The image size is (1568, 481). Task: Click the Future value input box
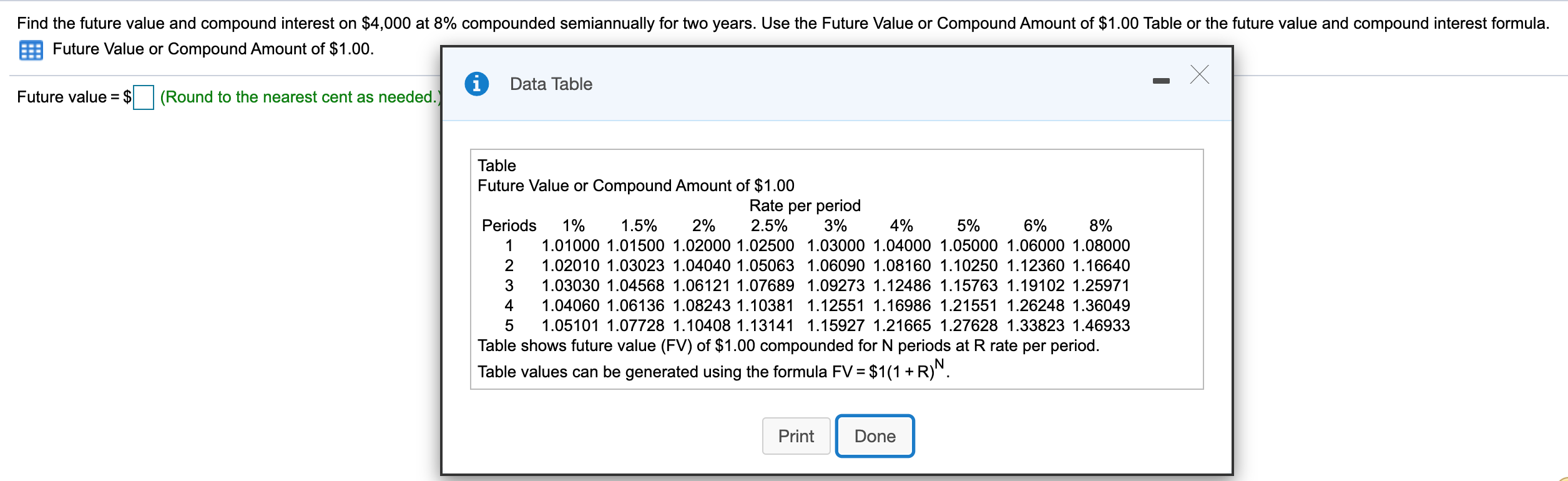[x=144, y=97]
